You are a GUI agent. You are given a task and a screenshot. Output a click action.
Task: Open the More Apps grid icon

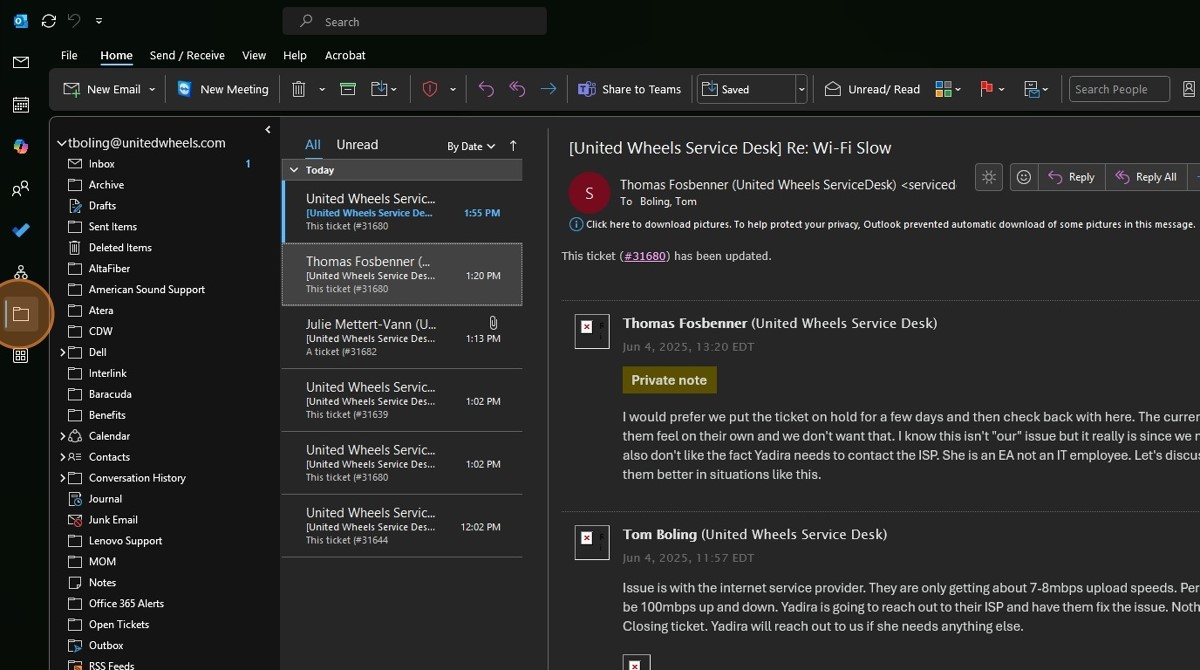coord(20,355)
